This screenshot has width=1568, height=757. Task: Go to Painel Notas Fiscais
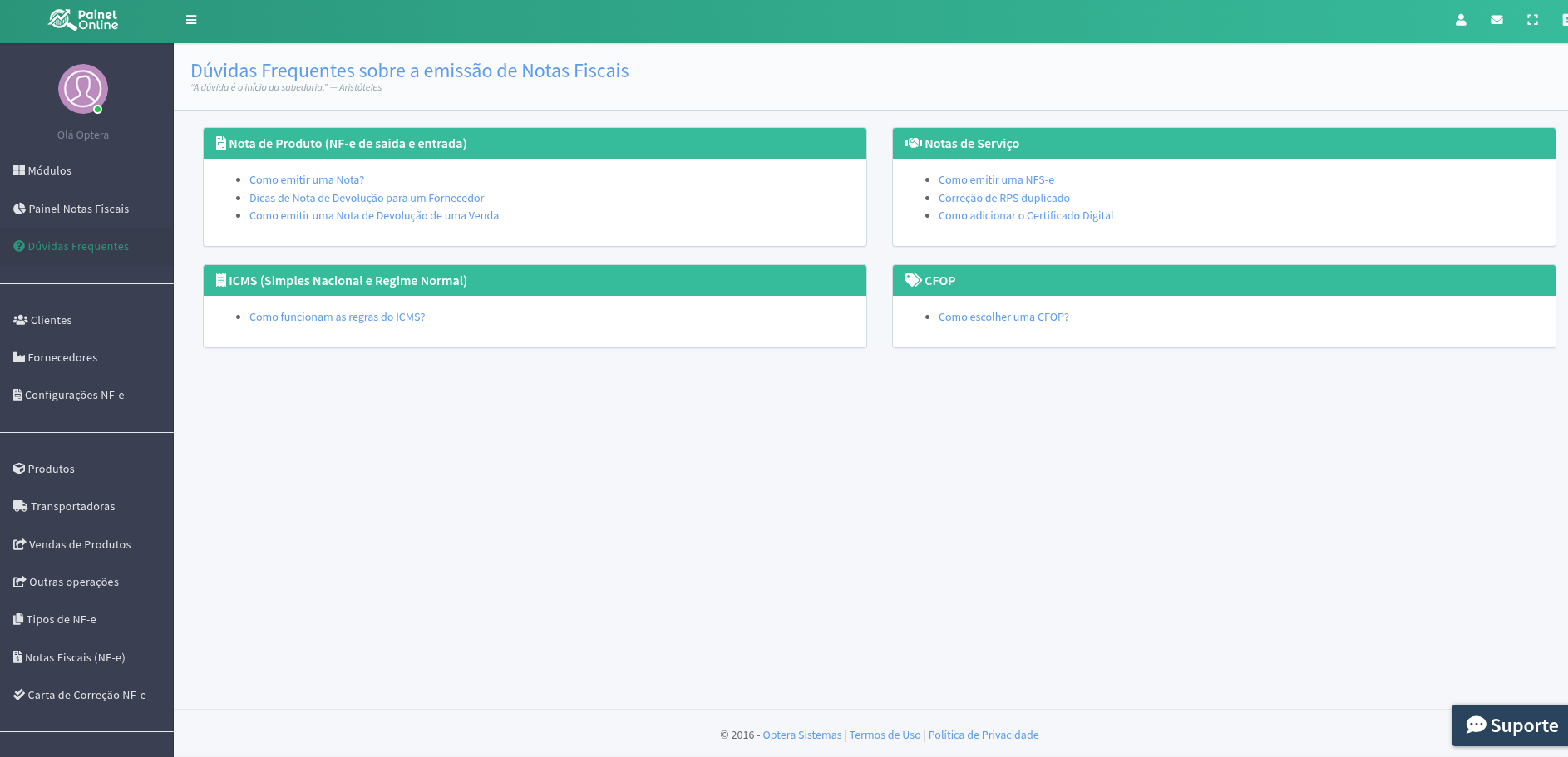click(78, 209)
